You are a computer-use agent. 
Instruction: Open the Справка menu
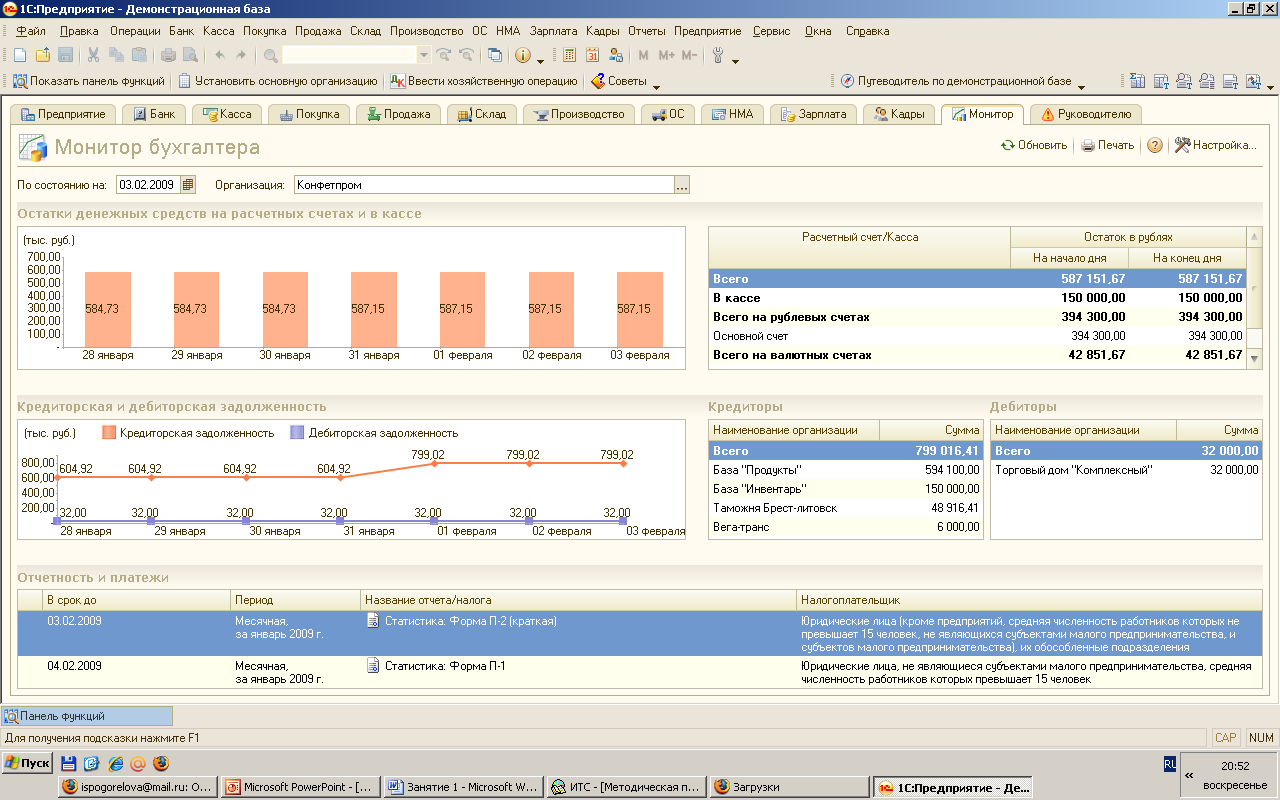point(867,31)
